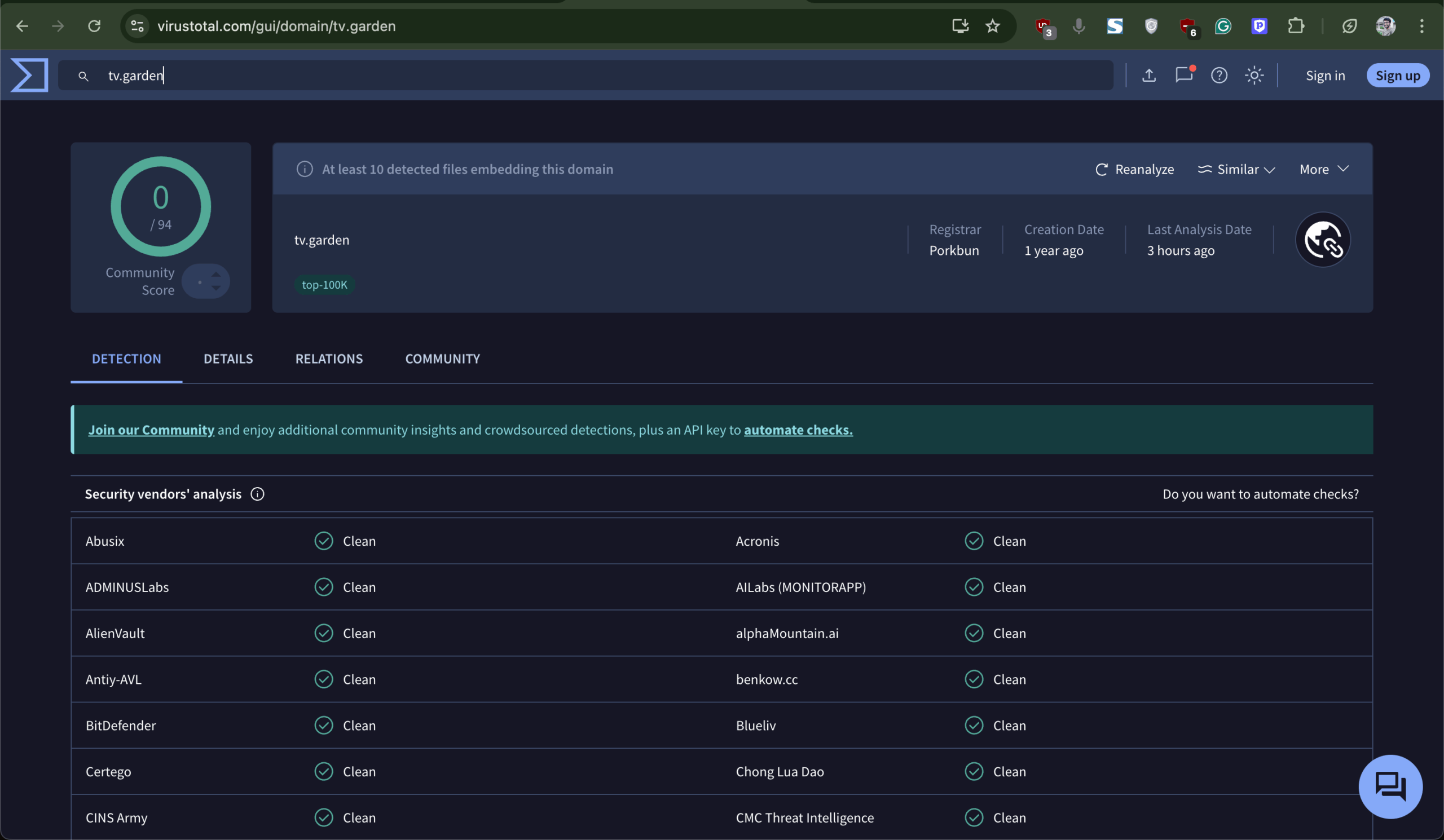Click the 0 / 94 detection score circle
The width and height of the screenshot is (1444, 840).
coord(161,206)
